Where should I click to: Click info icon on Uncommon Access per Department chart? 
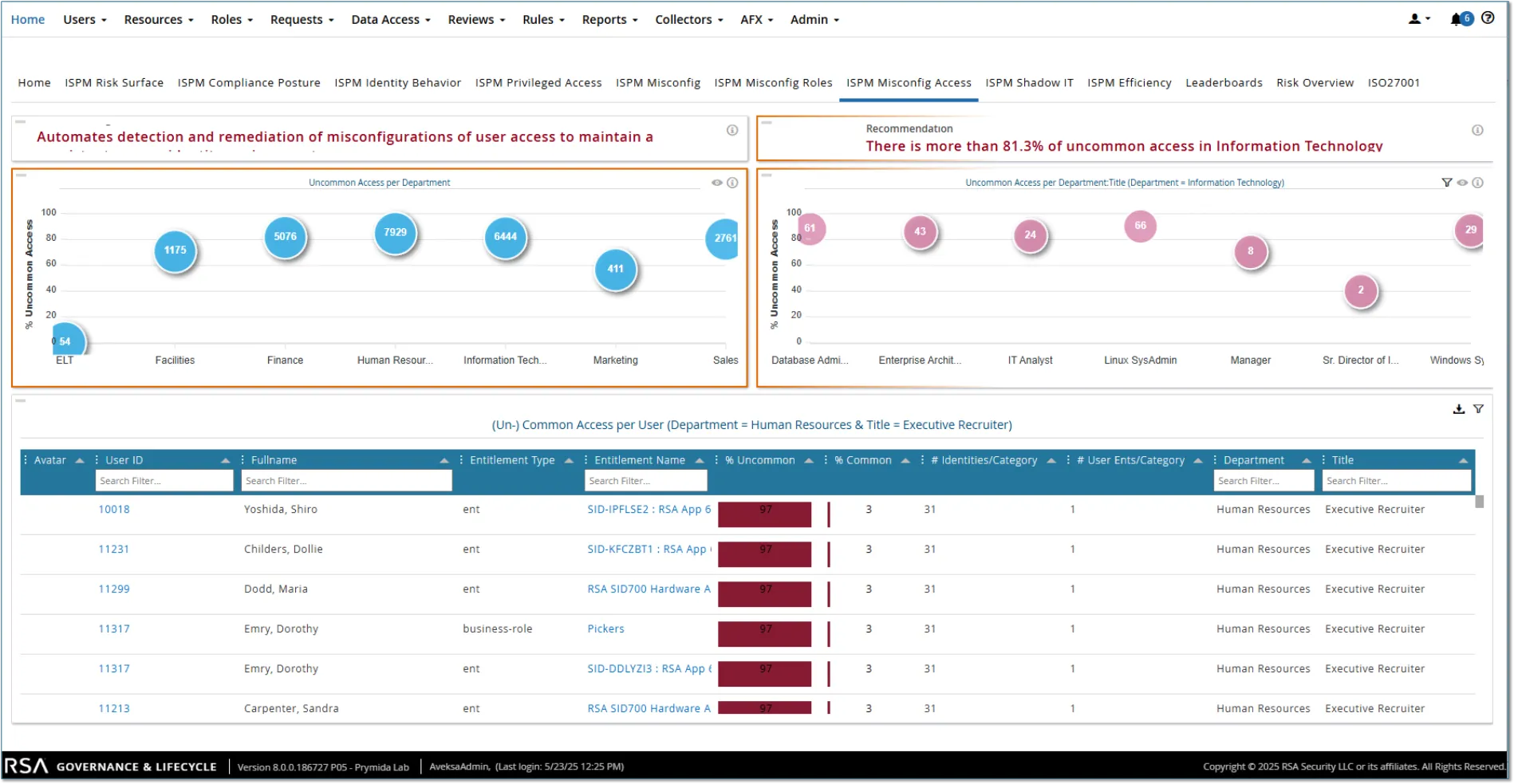tap(732, 183)
